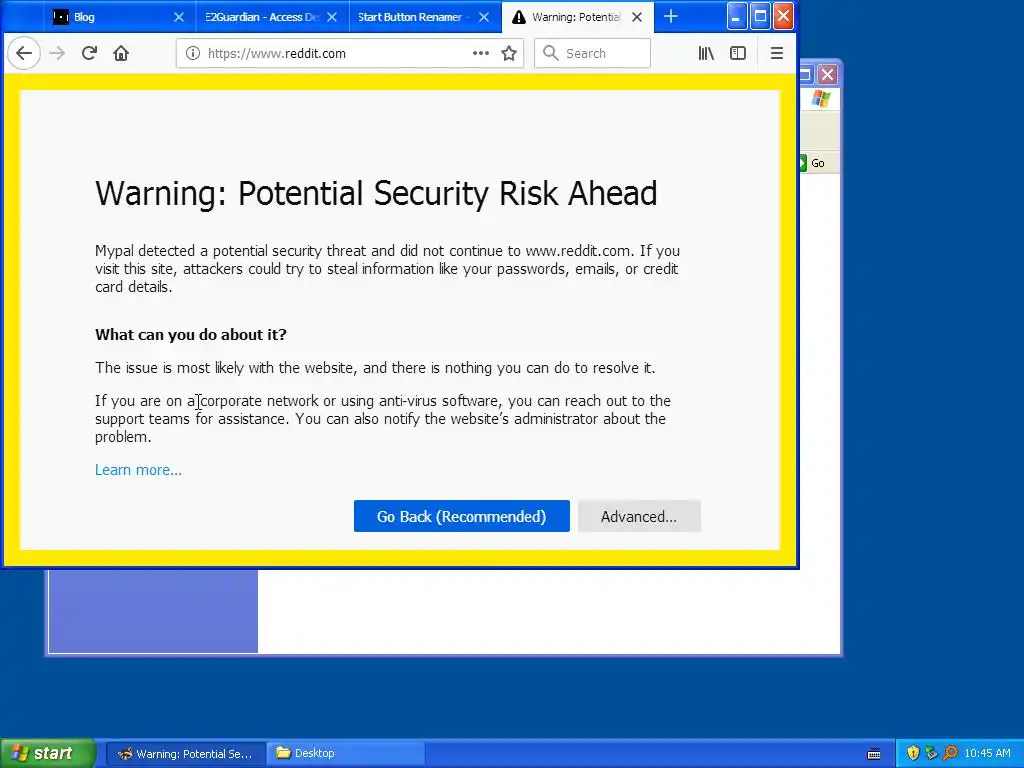1024x768 pixels.
Task: Switch to E2Guardian - Access Denied tab
Action: [x=272, y=18]
